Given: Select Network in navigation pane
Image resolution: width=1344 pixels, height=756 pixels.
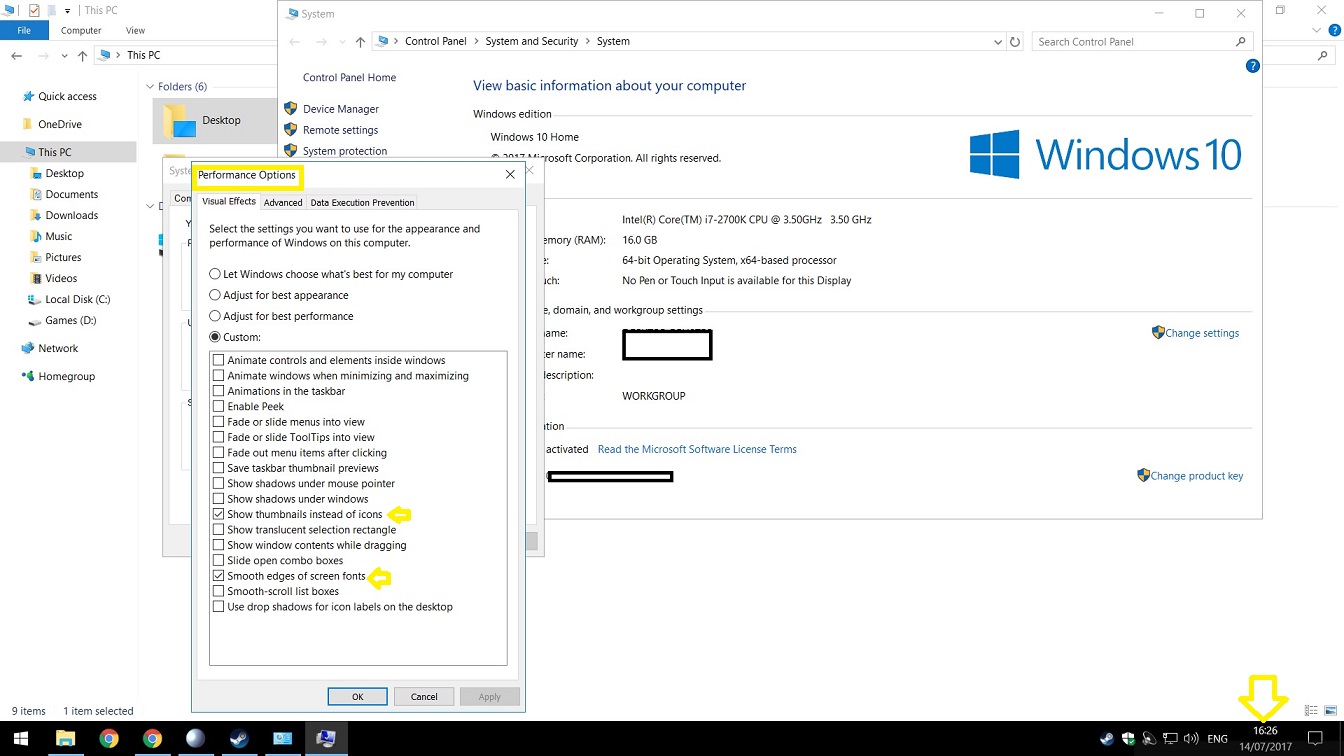Looking at the screenshot, I should click(x=58, y=348).
